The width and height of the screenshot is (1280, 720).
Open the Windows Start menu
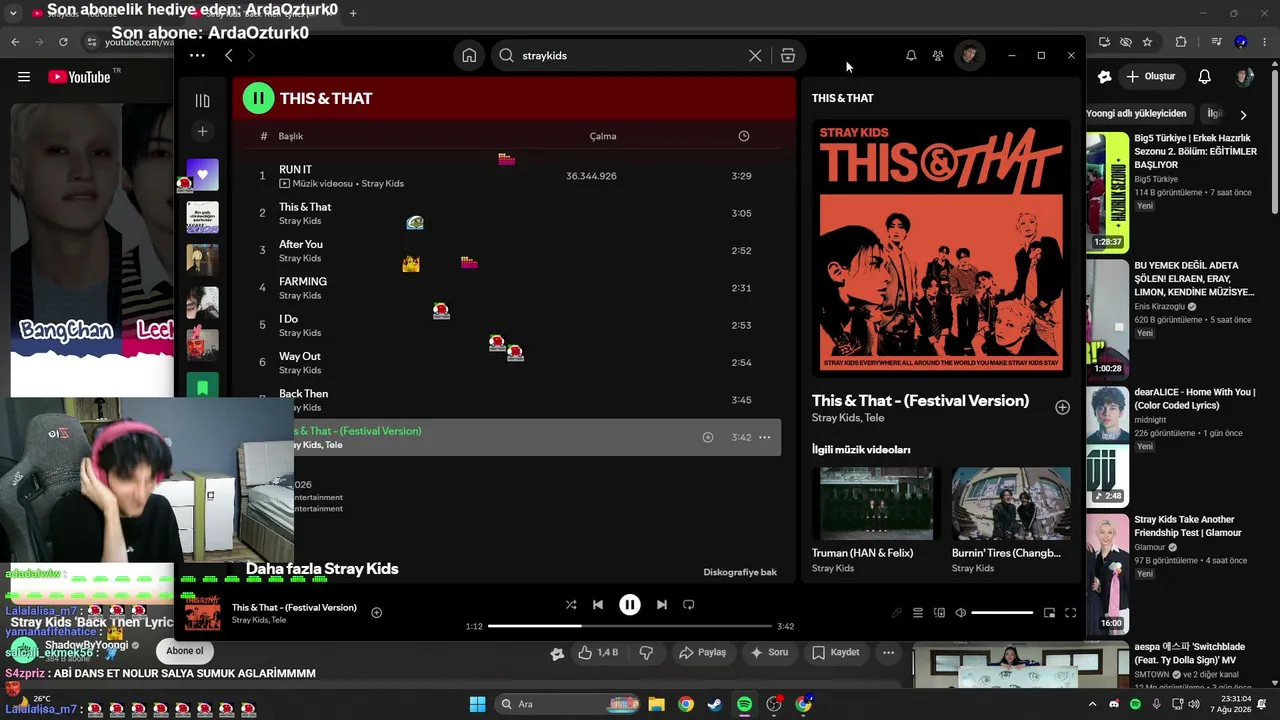[477, 704]
